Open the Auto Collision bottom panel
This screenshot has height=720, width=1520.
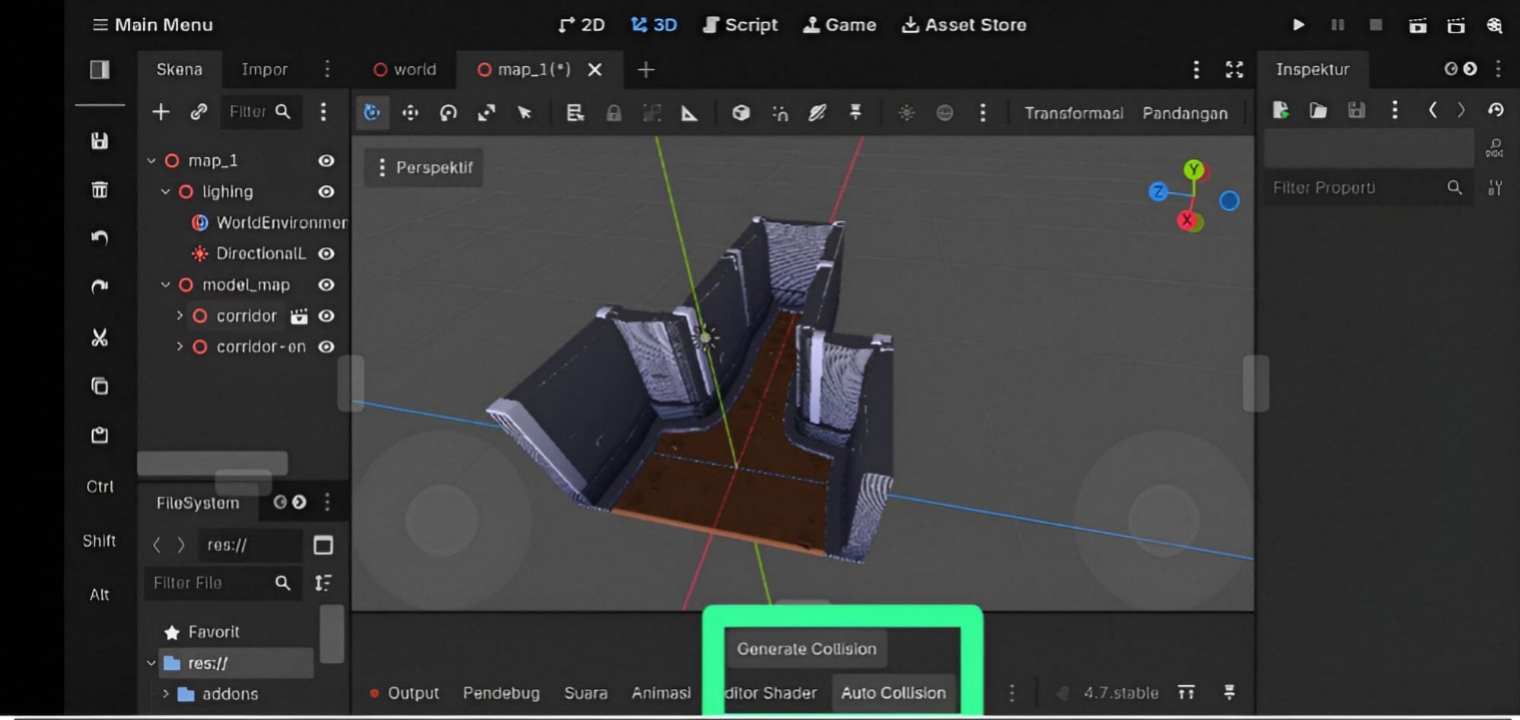click(x=893, y=693)
